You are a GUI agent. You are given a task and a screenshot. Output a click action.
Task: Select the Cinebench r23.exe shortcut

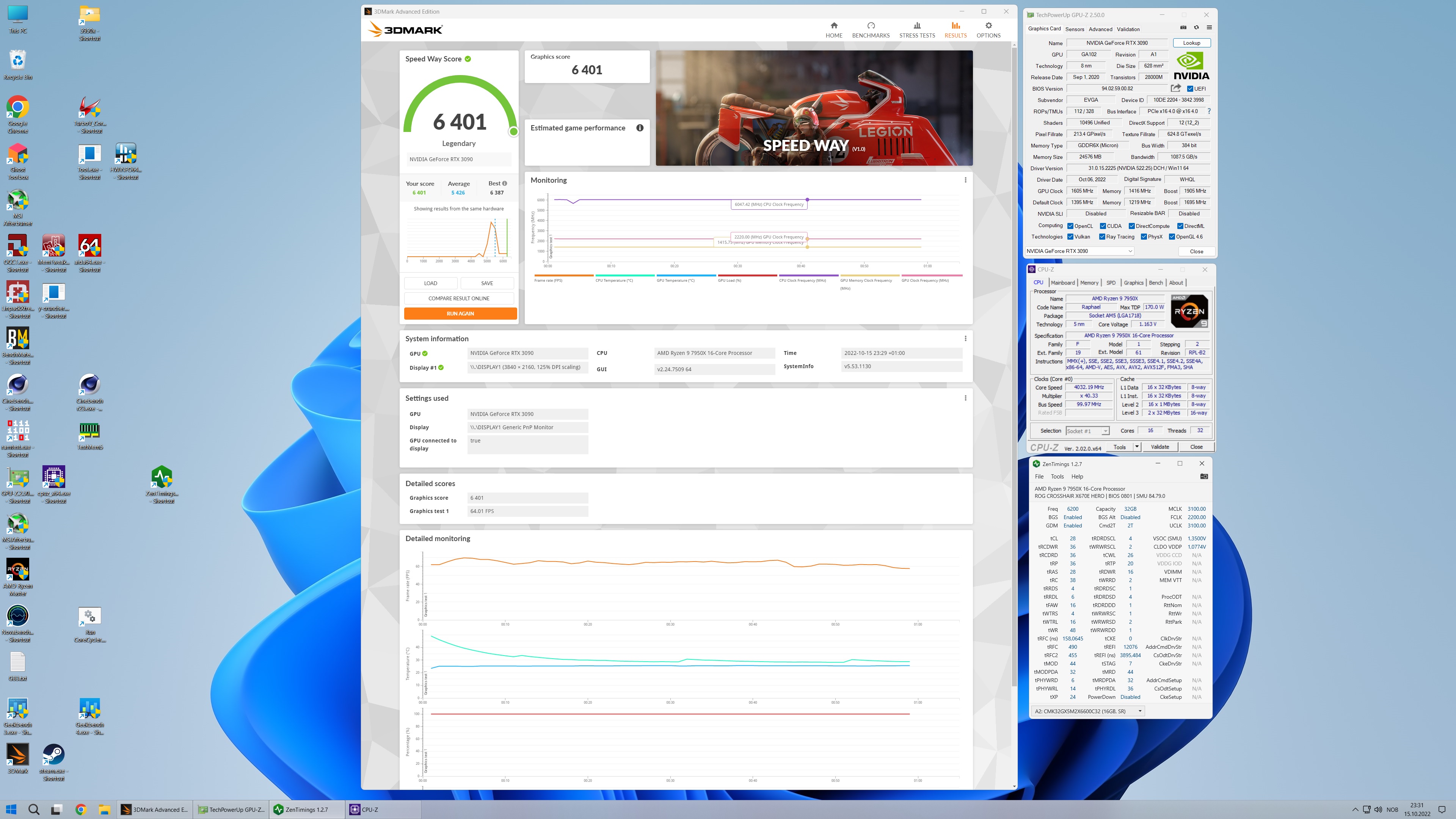[90, 392]
